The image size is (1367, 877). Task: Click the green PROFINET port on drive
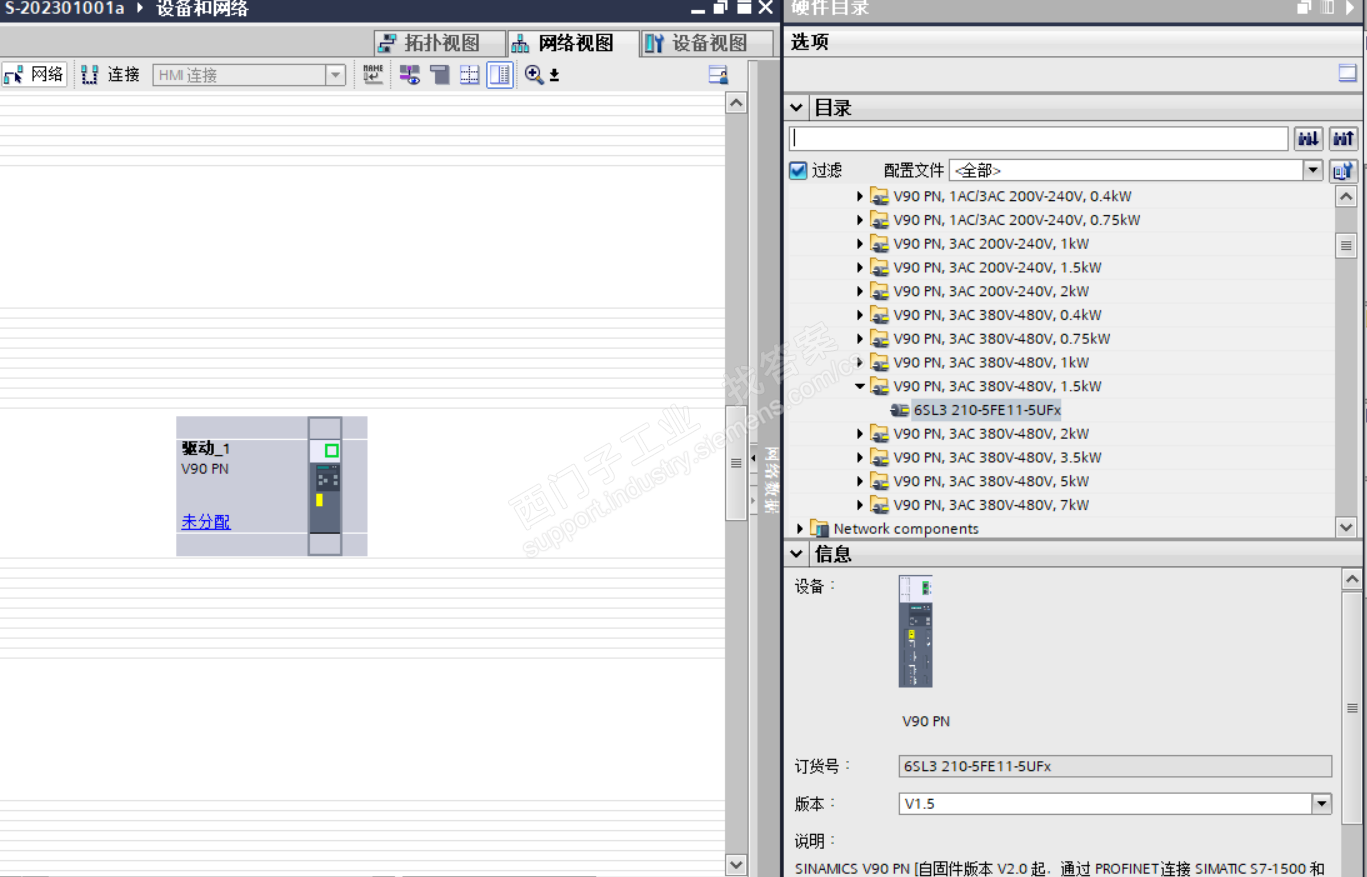coord(332,451)
